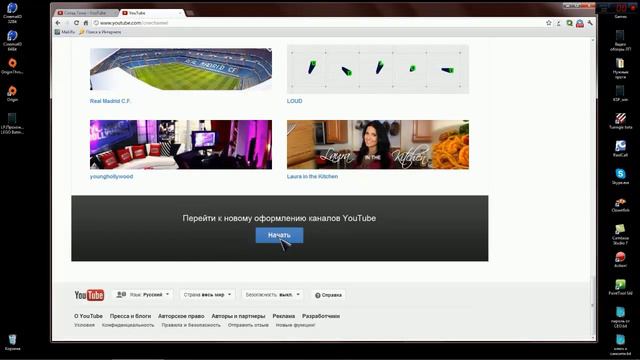Image resolution: width=640 pixels, height=360 pixels.
Task: Open the Tunngle beta desktop shortcut
Action: [620, 121]
